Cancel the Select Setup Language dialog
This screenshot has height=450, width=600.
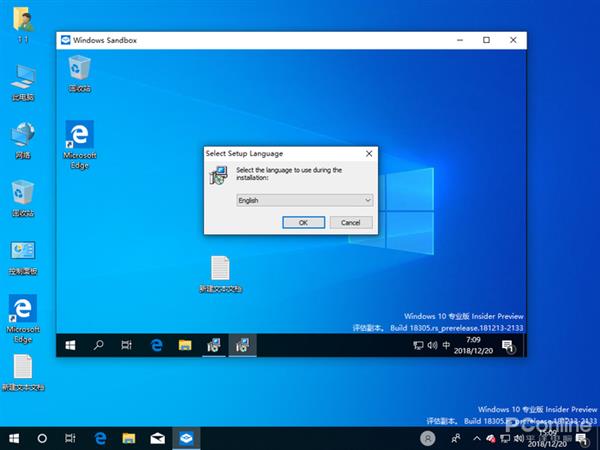(x=351, y=223)
